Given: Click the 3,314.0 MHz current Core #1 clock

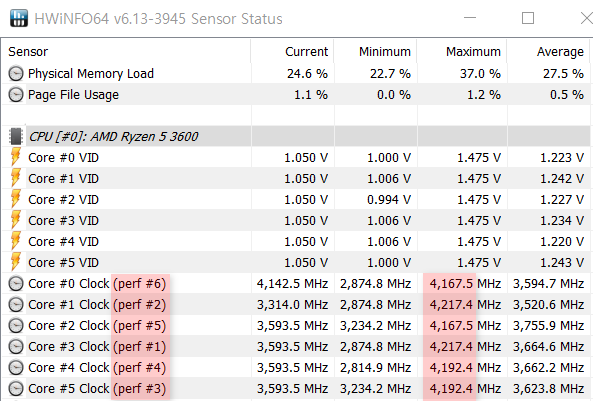Looking at the screenshot, I should 292,305.
